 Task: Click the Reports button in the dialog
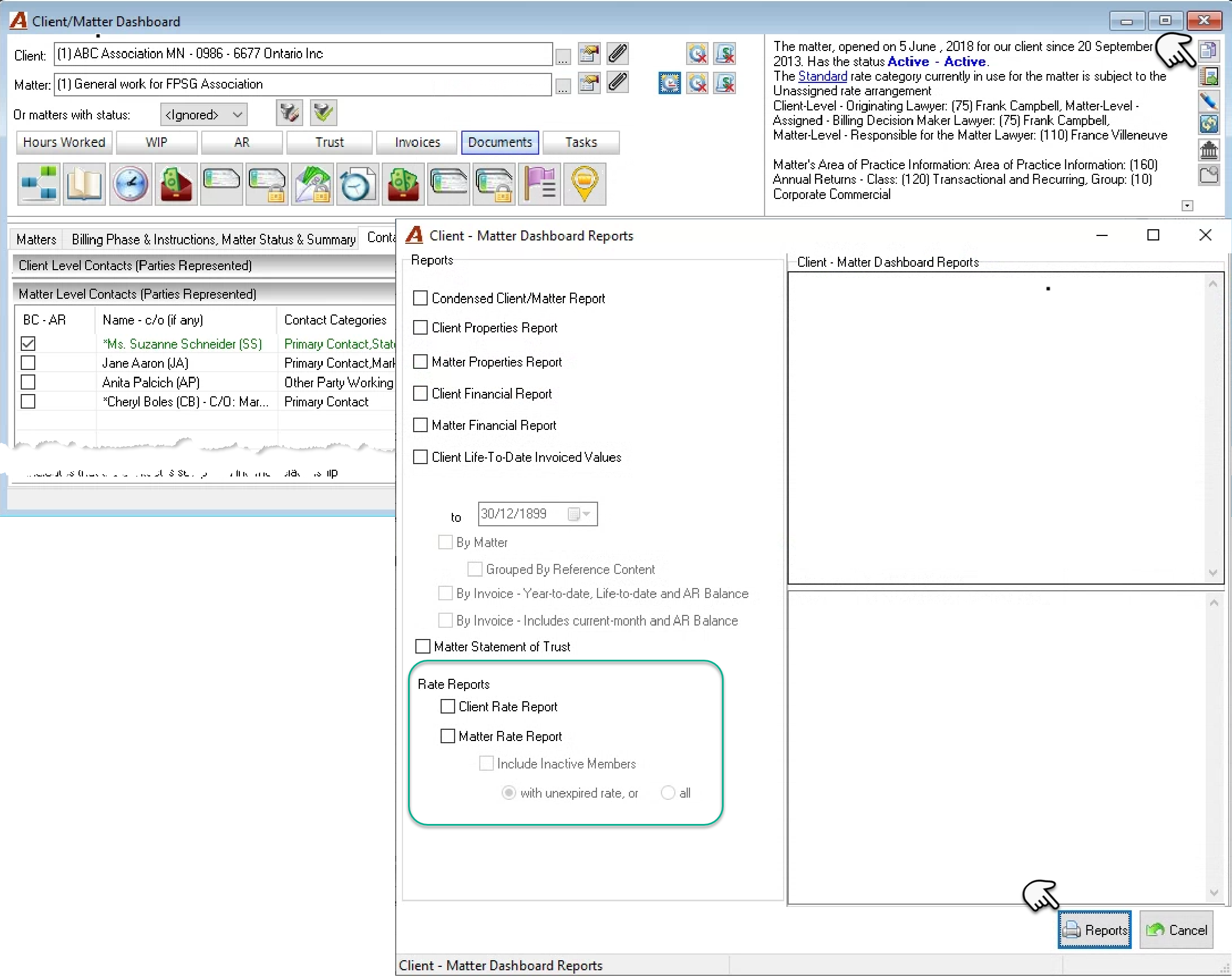1094,929
